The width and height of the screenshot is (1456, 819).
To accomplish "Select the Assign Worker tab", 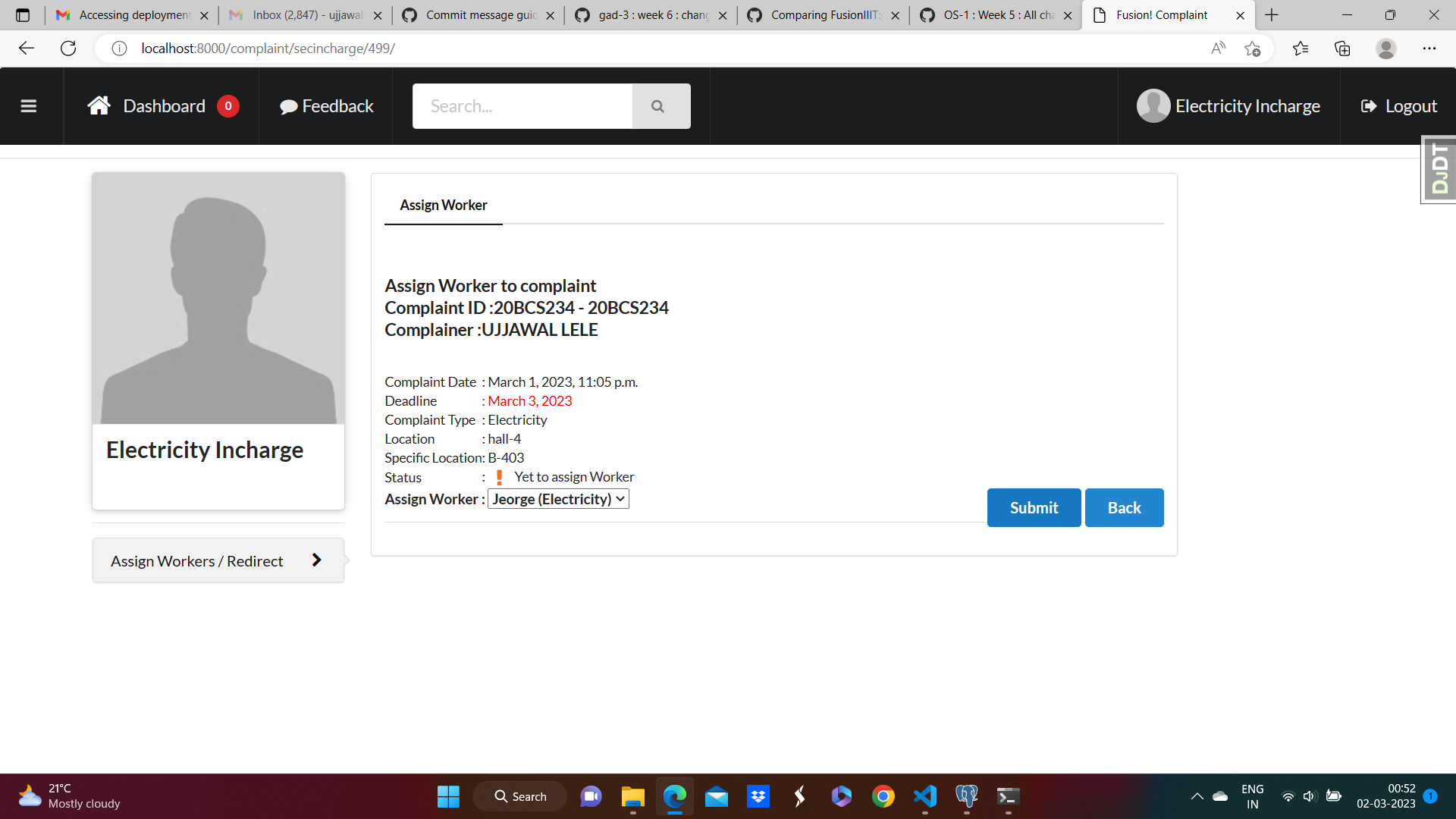I will click(444, 205).
